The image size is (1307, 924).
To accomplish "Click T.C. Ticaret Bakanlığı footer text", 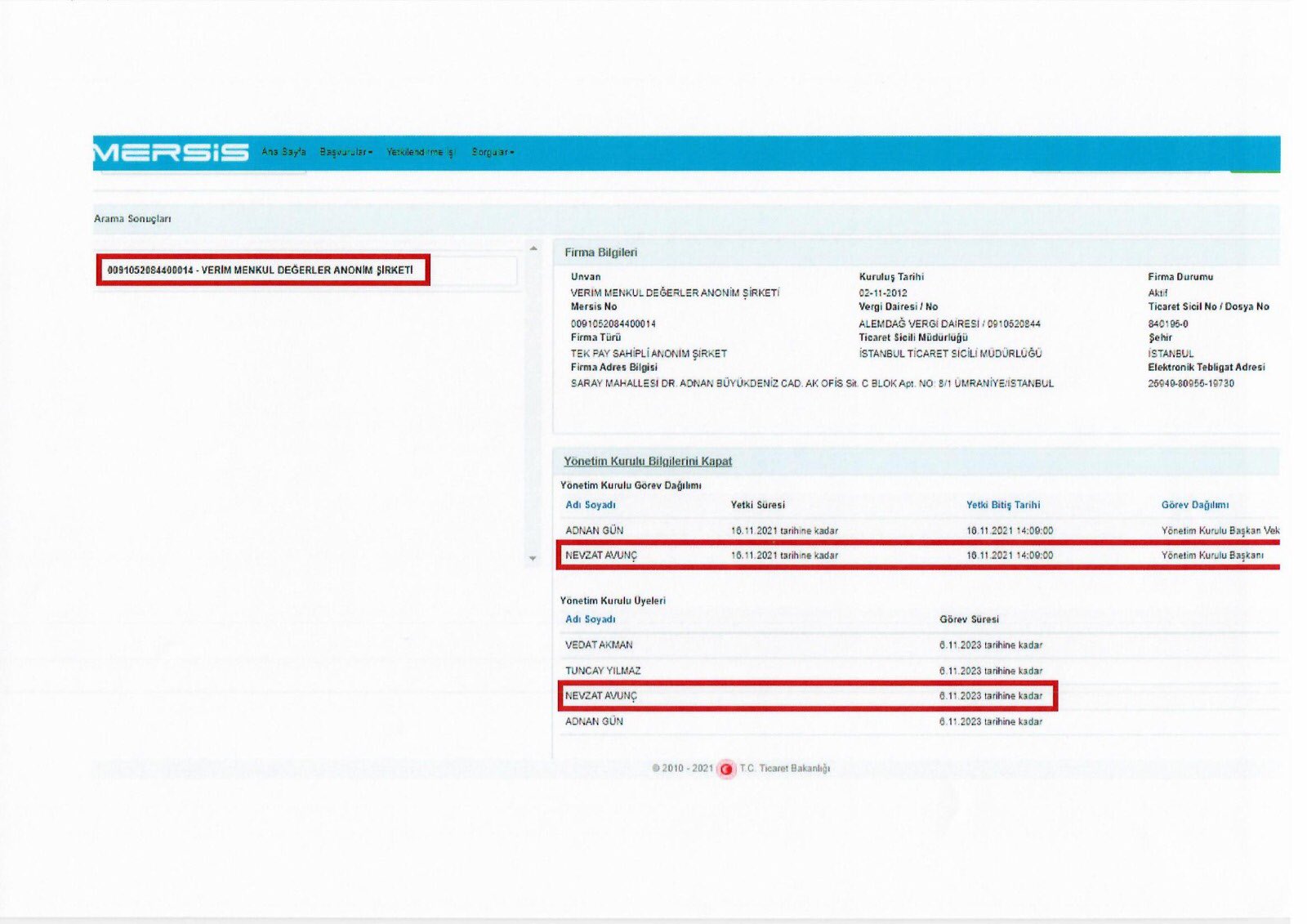I will click(x=785, y=769).
